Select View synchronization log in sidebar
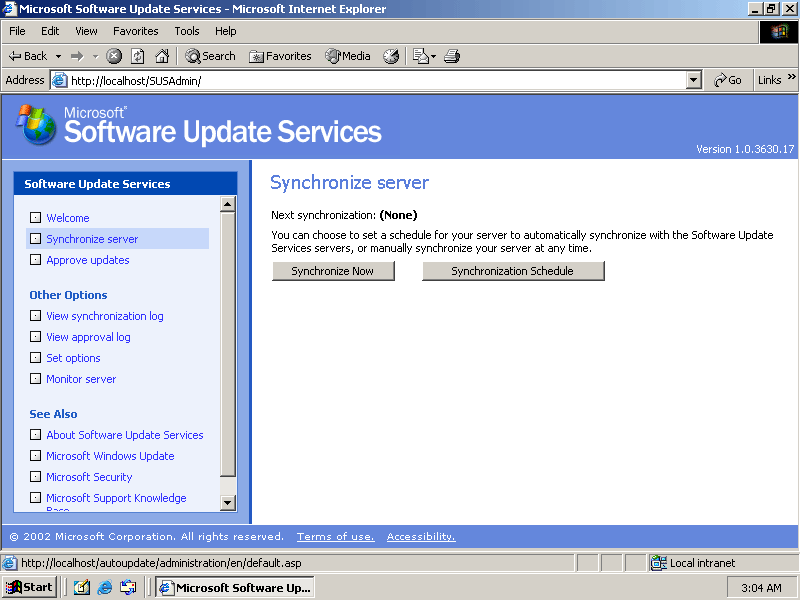 104,316
